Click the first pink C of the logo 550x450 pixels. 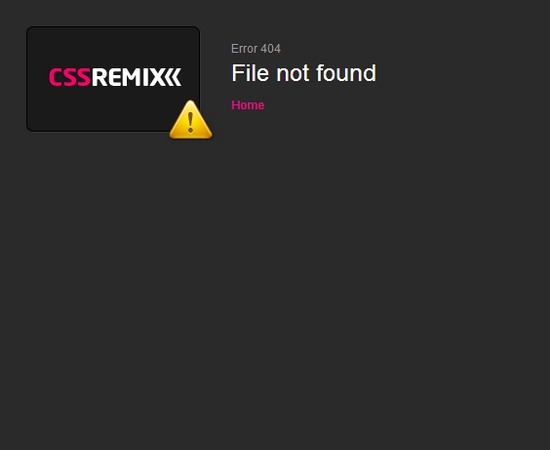56,77
